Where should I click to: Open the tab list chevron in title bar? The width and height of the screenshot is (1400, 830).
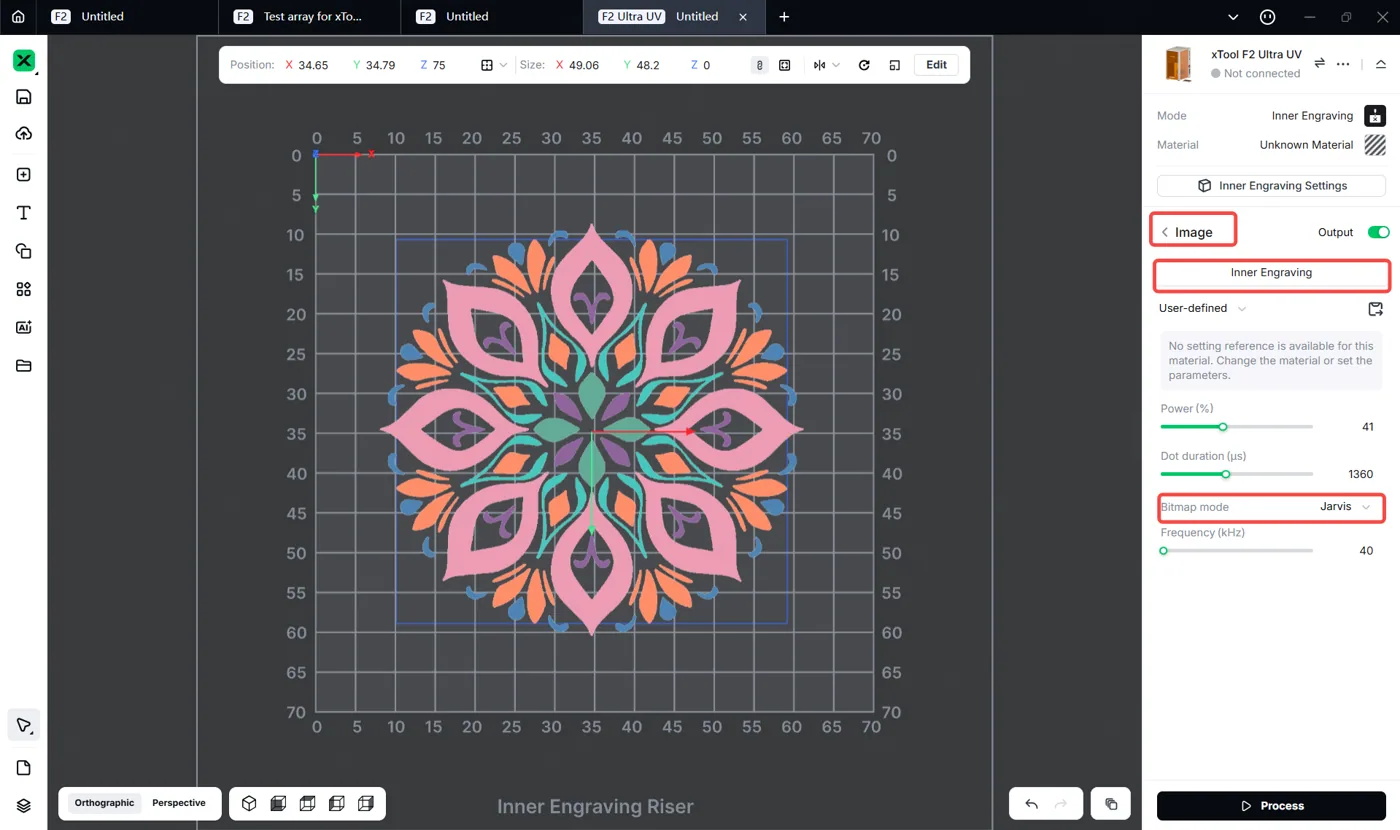point(1233,17)
